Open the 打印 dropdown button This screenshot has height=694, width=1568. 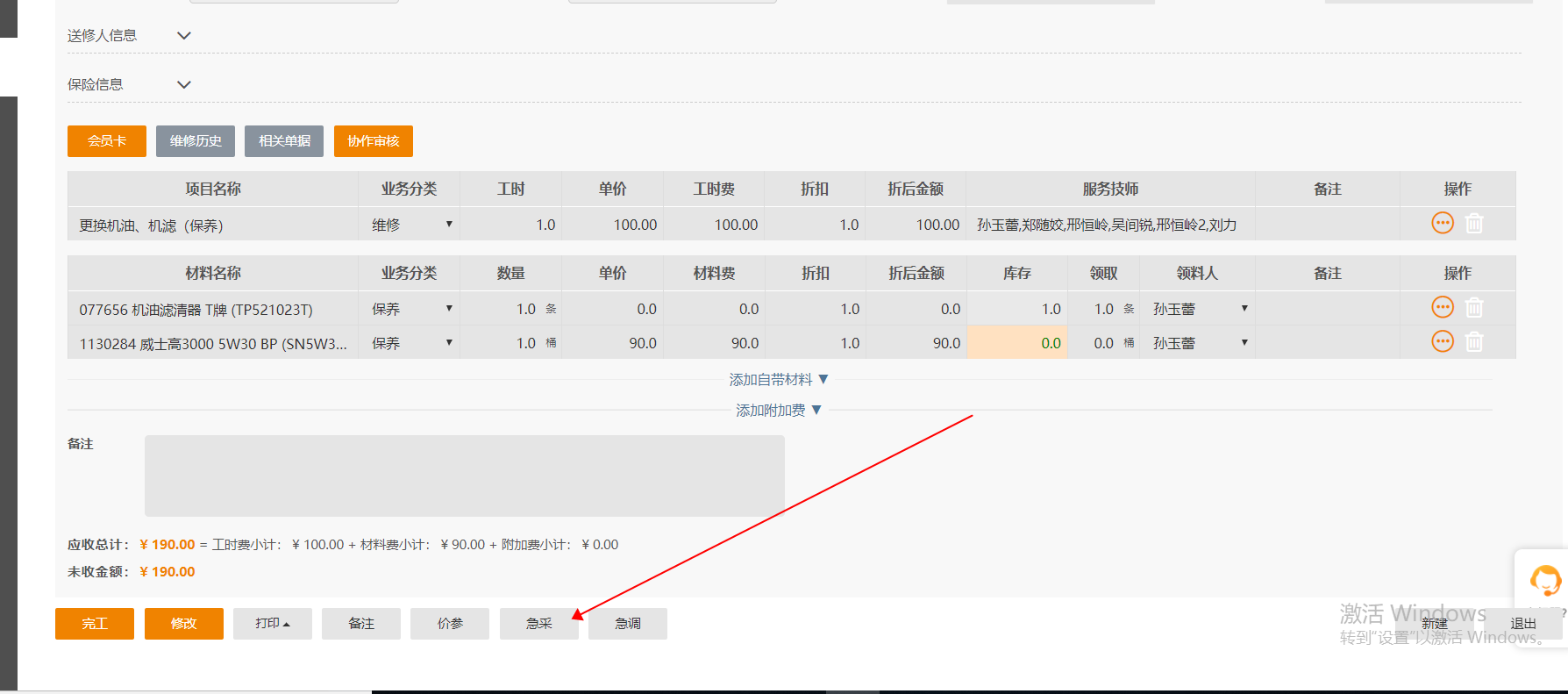click(273, 624)
